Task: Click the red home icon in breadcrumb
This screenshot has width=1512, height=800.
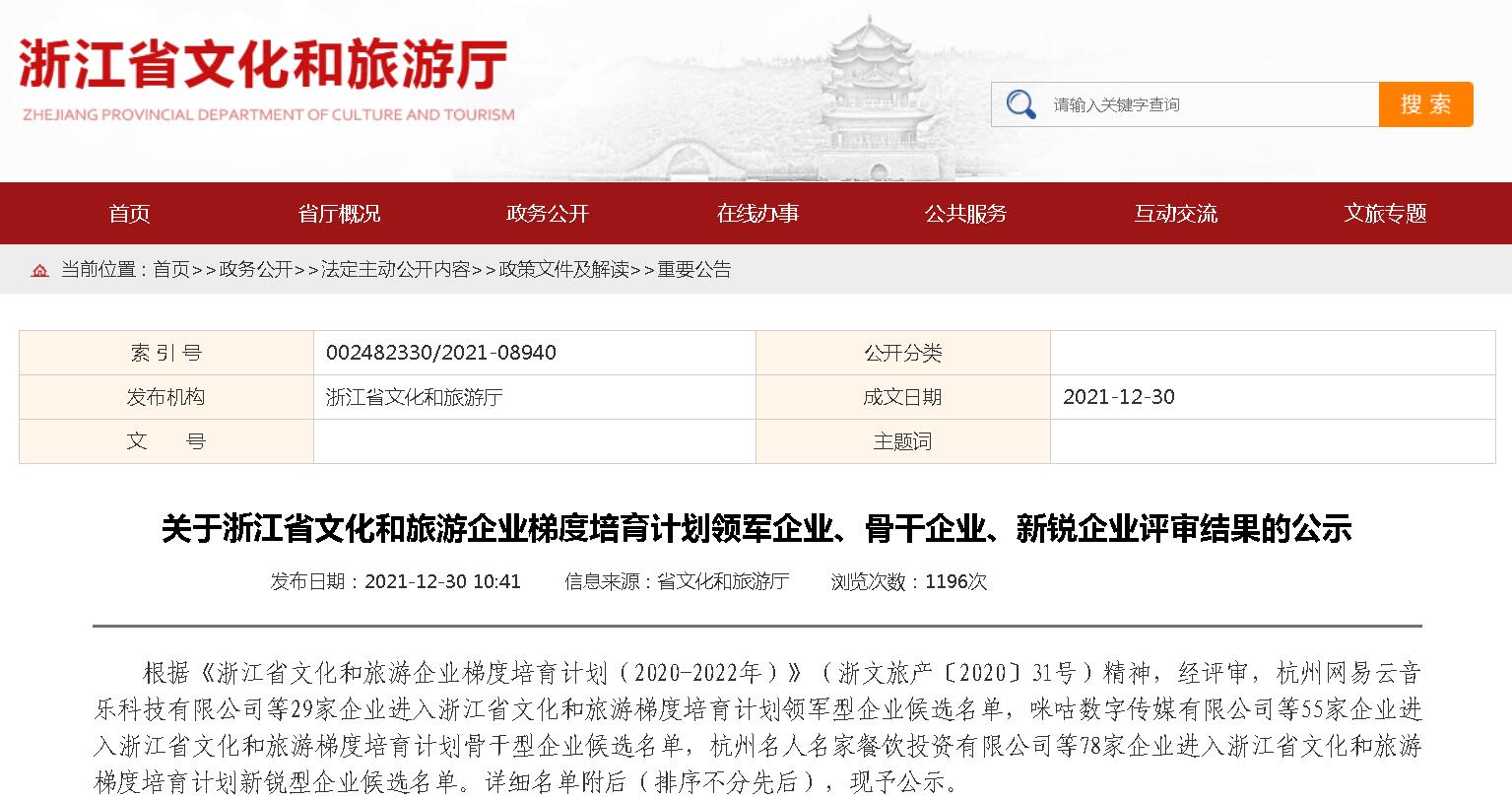Action: (x=39, y=271)
